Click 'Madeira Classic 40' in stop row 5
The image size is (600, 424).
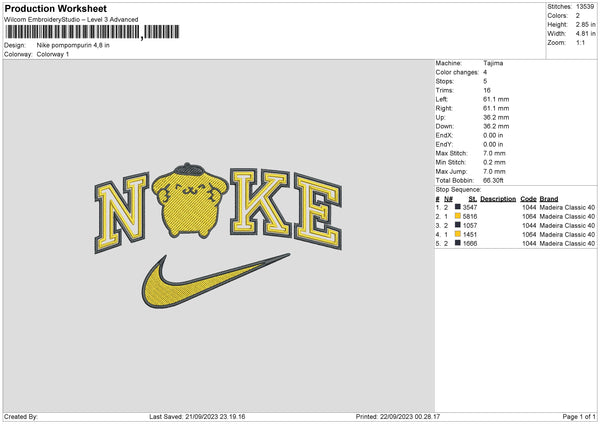[567, 243]
